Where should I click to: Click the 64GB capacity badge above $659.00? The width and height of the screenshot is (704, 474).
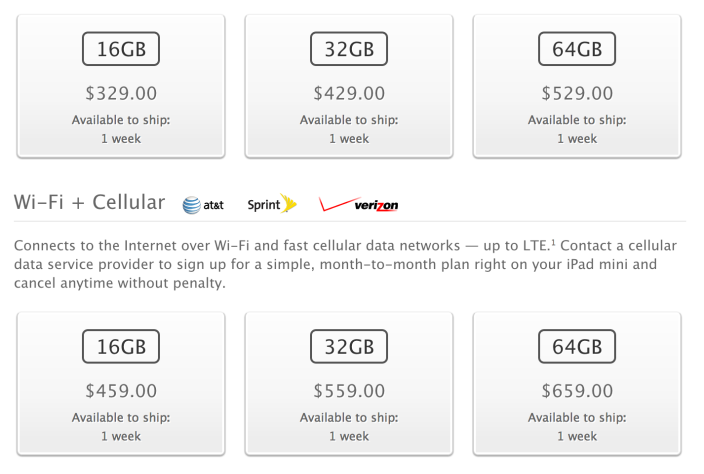pyautogui.click(x=577, y=347)
